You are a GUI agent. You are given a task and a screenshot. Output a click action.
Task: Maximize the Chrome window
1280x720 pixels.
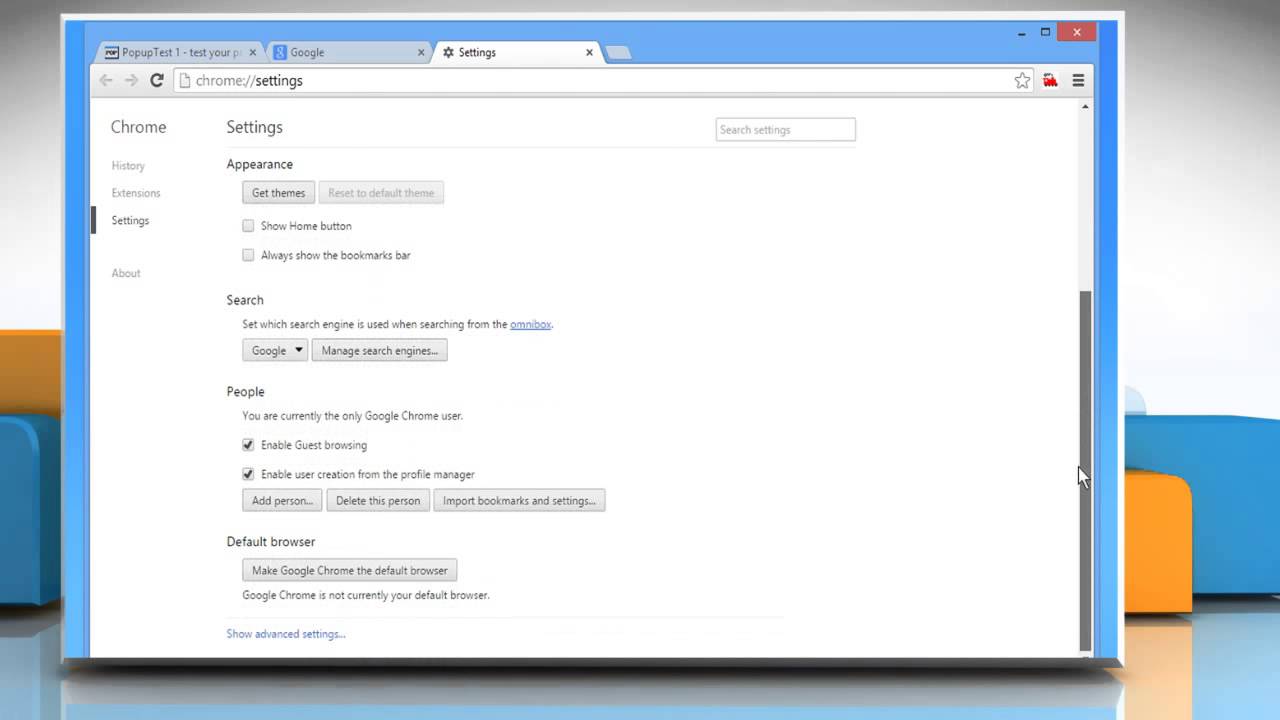tap(1045, 32)
